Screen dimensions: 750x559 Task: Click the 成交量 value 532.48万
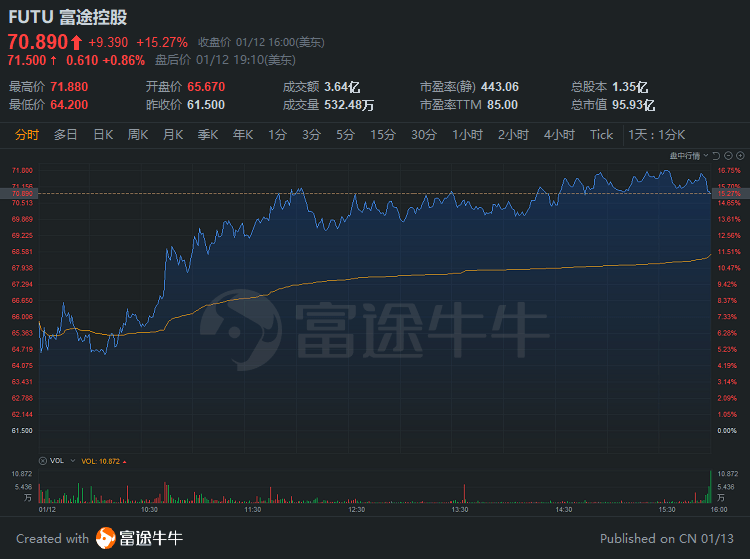(349, 105)
